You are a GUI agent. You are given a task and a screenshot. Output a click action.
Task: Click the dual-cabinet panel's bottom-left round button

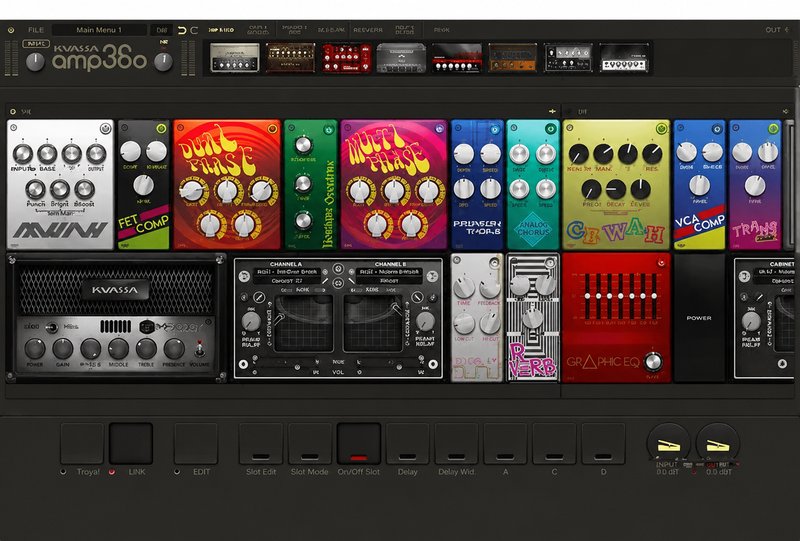point(243,364)
